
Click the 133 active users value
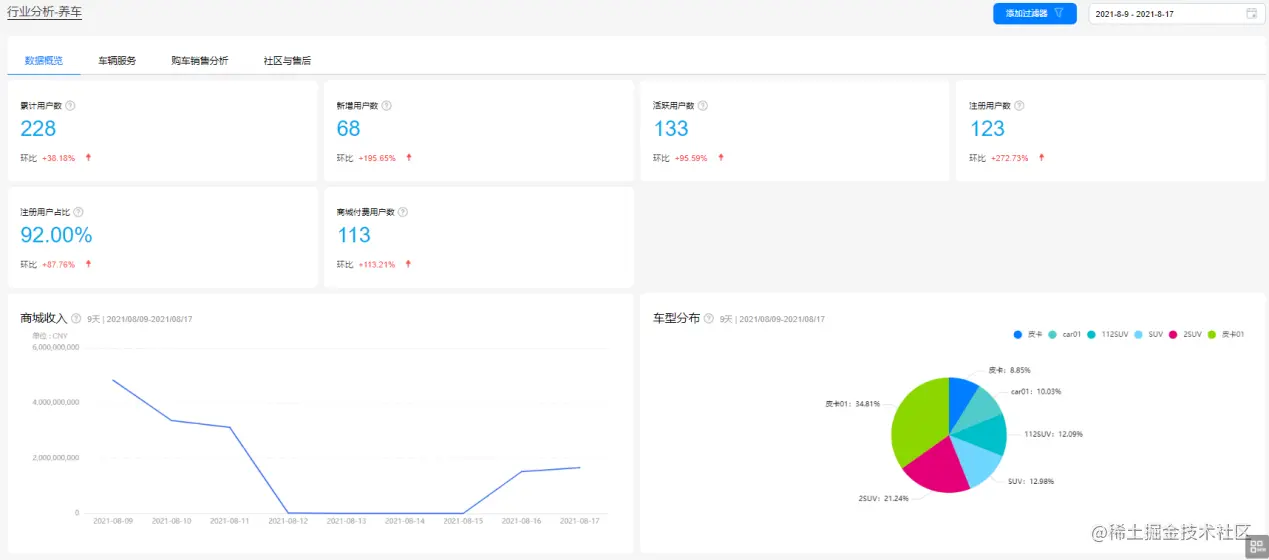point(671,129)
